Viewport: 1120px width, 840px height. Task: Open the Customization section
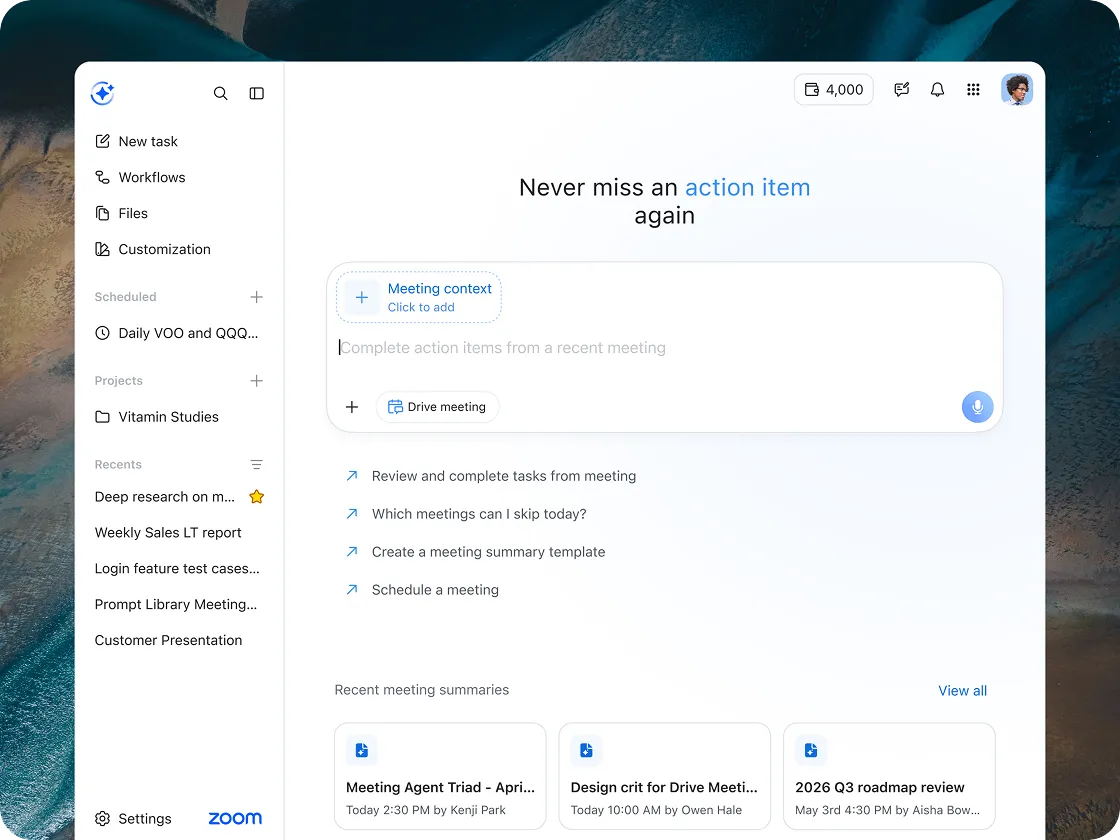[153, 249]
